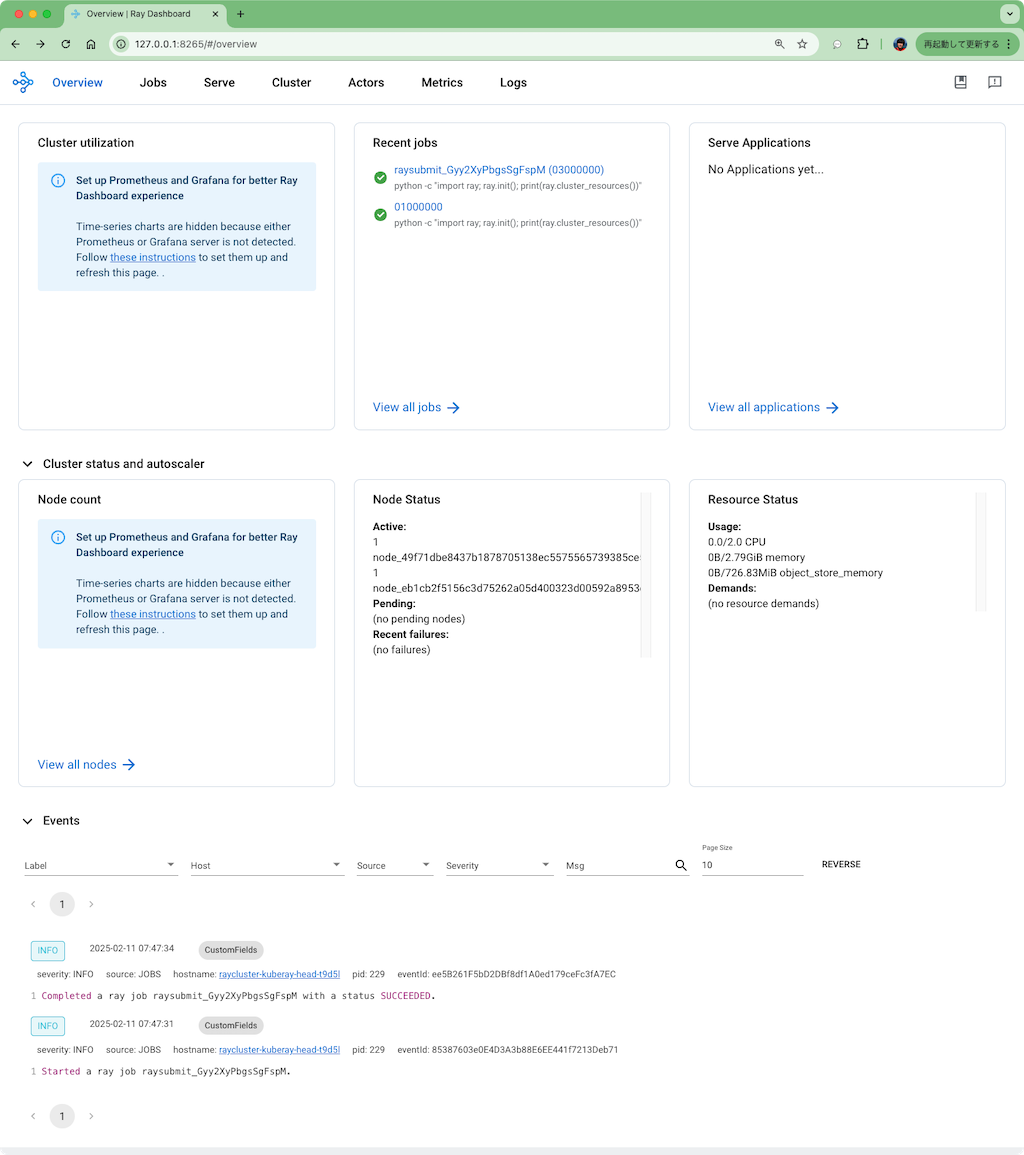Click View all nodes

point(86,765)
